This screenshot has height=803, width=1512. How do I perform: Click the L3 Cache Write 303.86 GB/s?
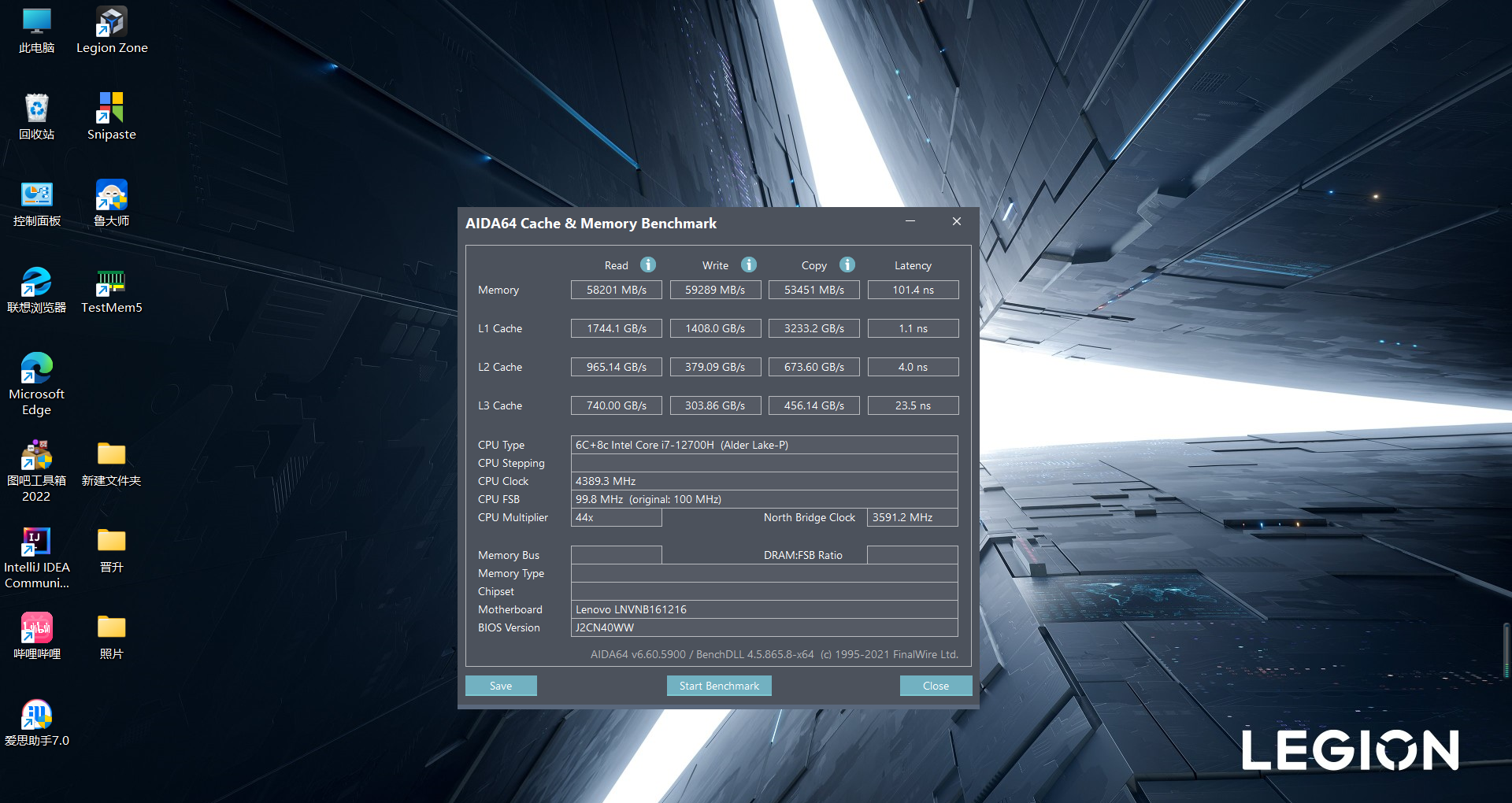(x=715, y=405)
